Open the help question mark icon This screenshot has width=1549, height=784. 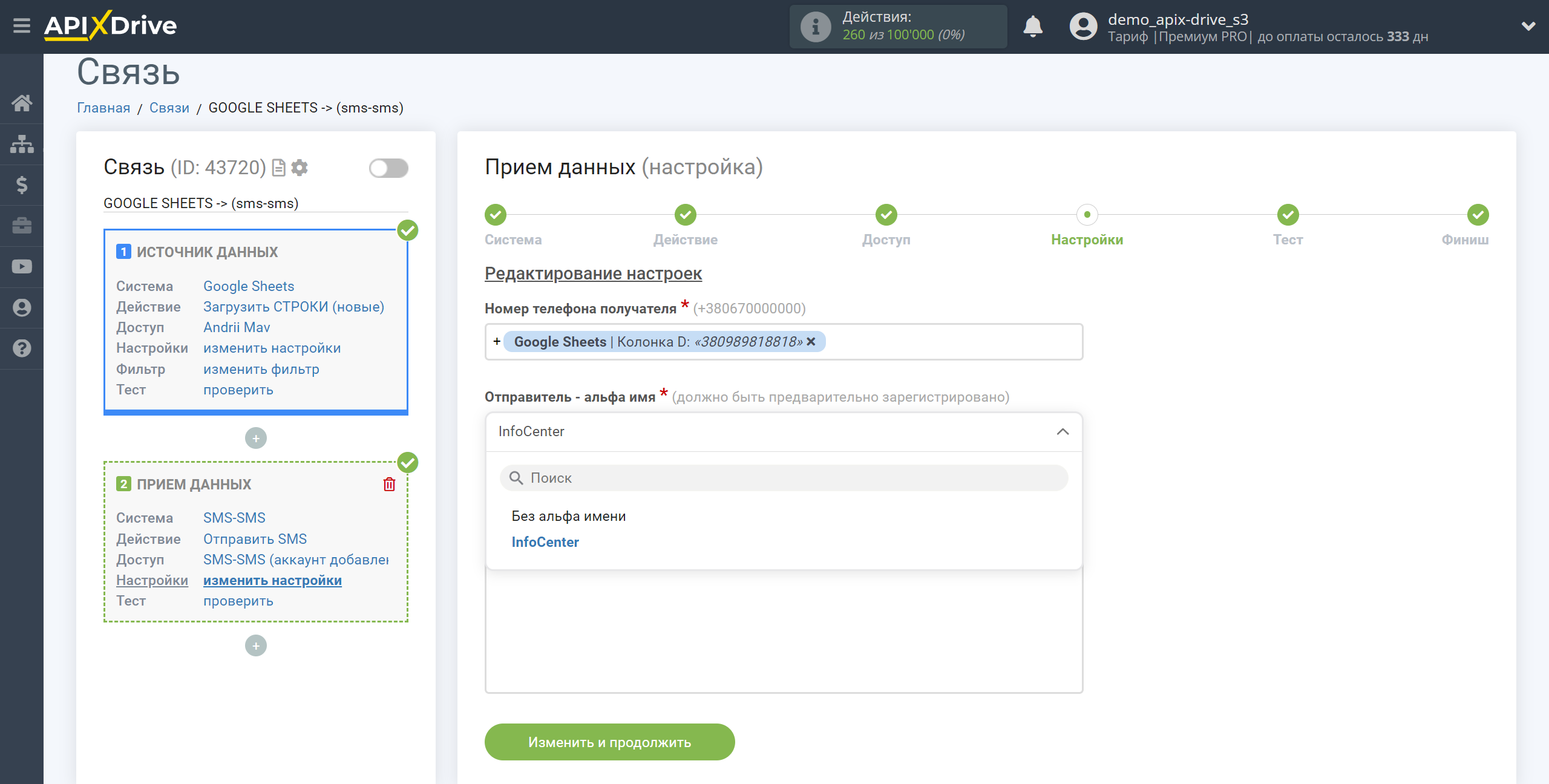(22, 348)
